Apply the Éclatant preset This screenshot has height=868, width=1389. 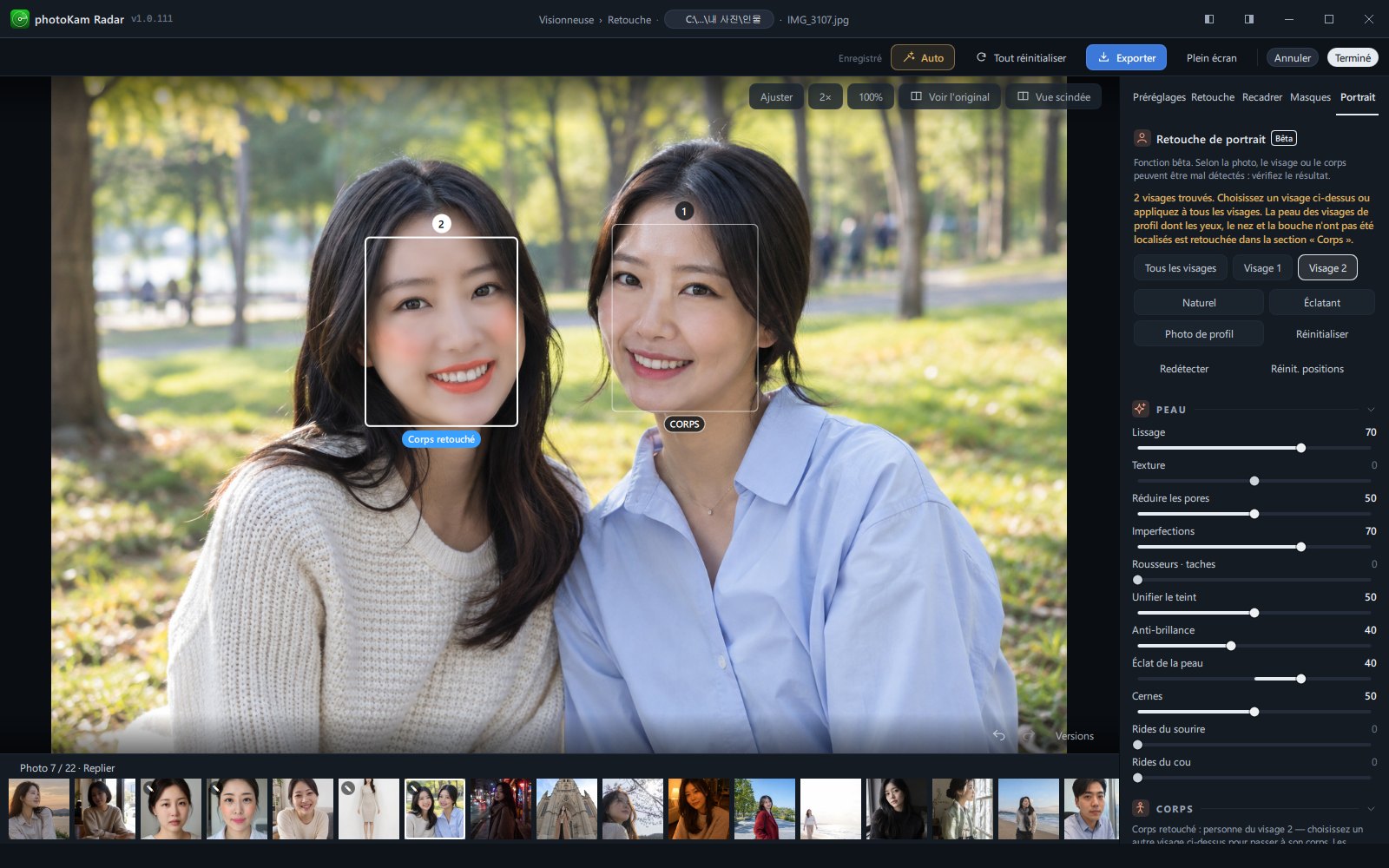pyautogui.click(x=1322, y=303)
